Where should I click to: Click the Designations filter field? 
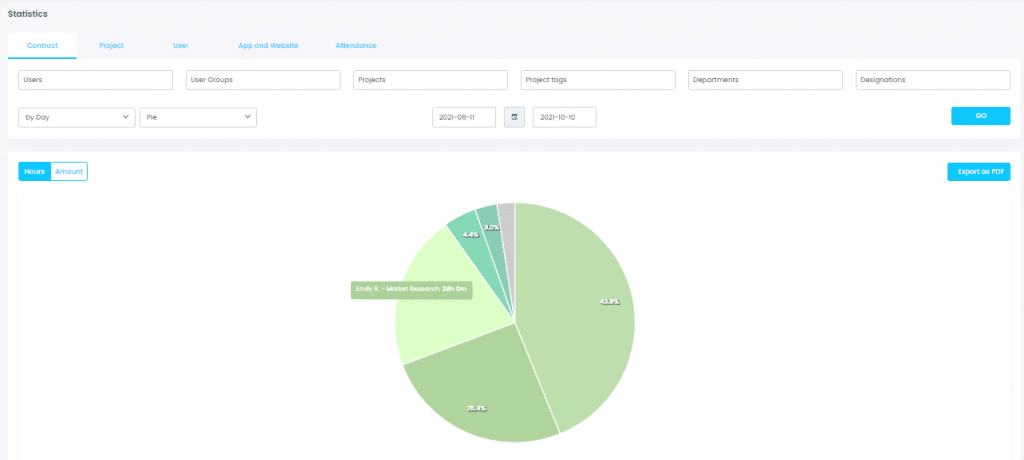pyautogui.click(x=933, y=80)
